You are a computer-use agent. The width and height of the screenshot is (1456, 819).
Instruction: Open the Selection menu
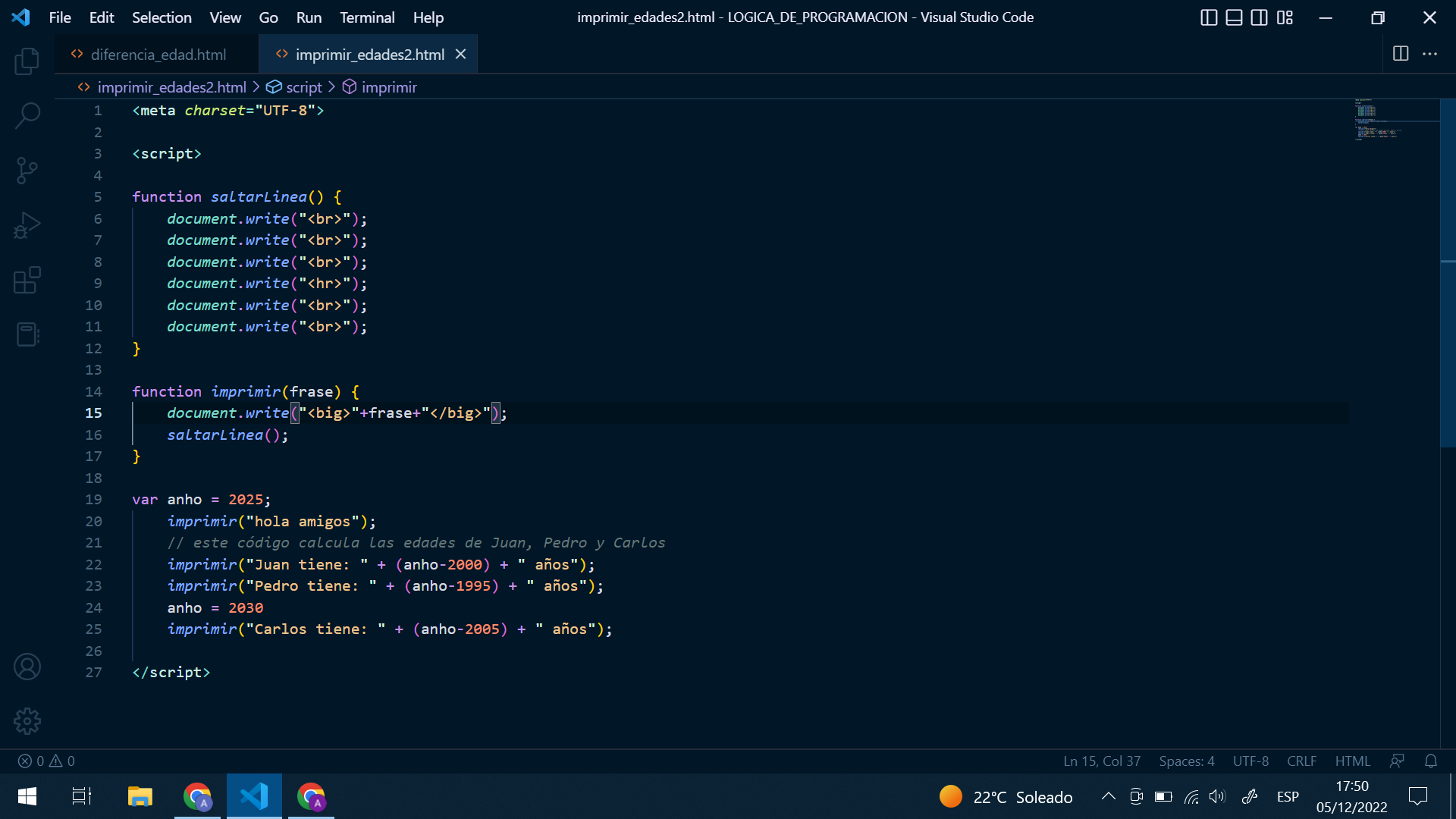[x=162, y=17]
